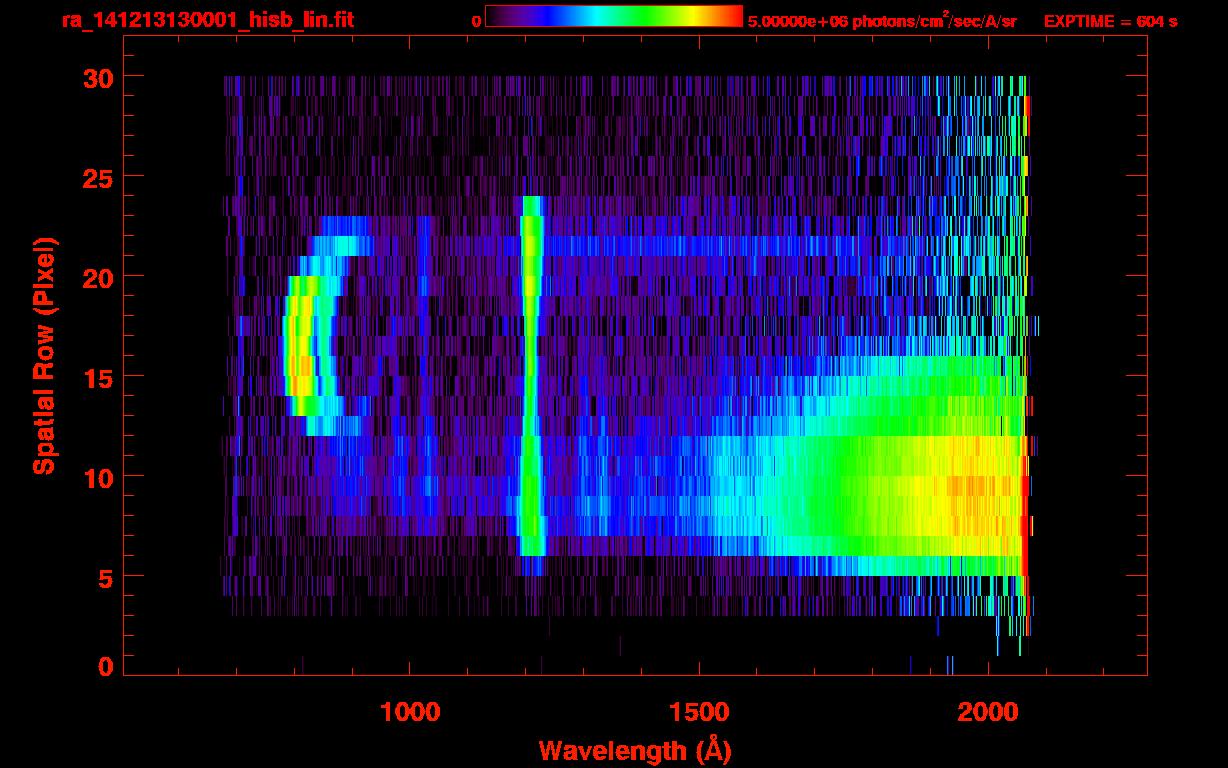Click the bright vertical emission line near 1216 Å
1228x768 pixels.
(531, 375)
